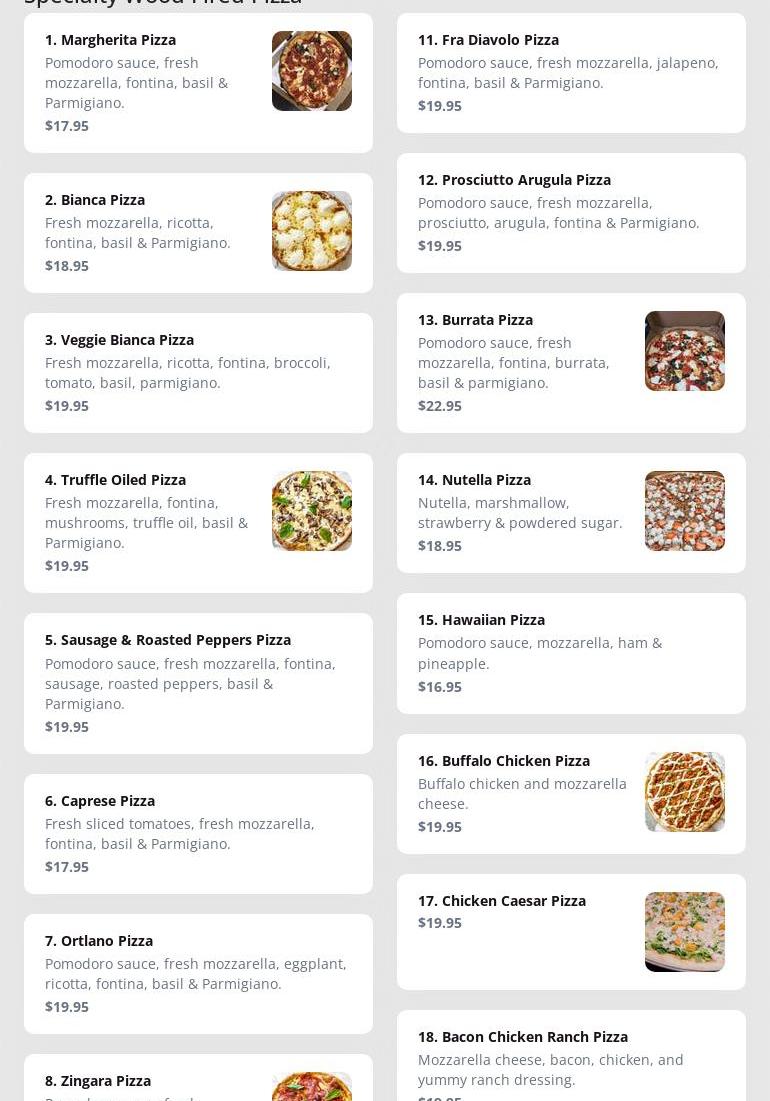
Task: Click the $16.95 Hawaiian Pizza price
Action: [440, 687]
